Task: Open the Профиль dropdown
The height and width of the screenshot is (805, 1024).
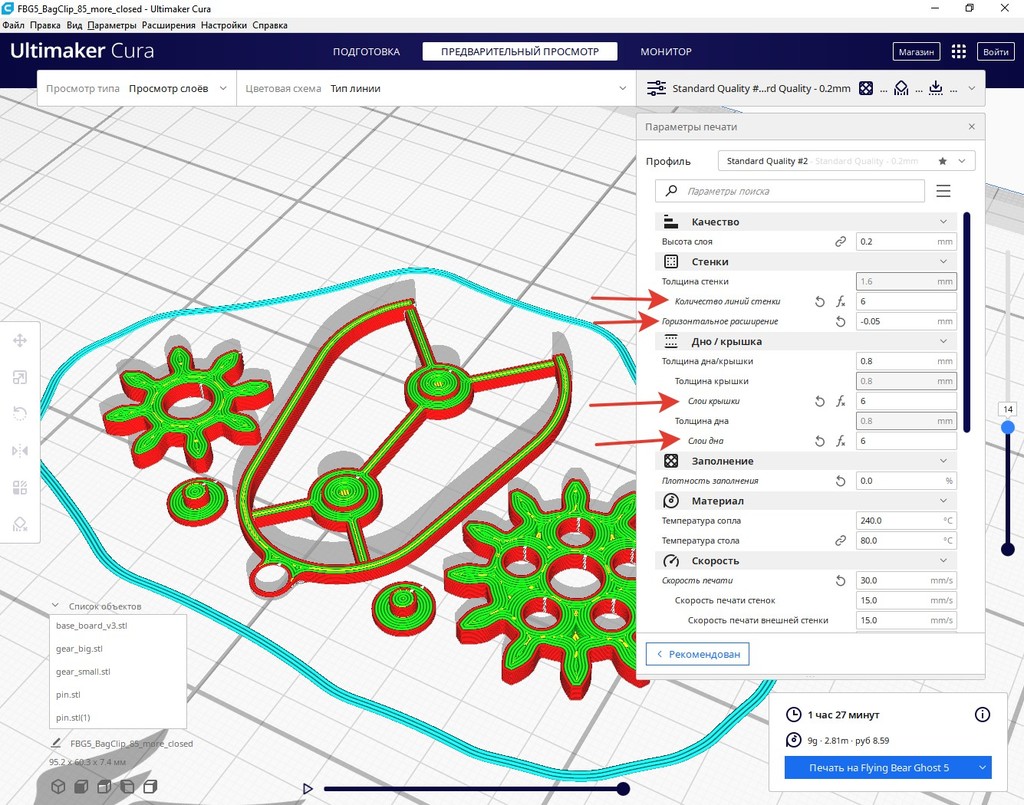Action: 846,161
